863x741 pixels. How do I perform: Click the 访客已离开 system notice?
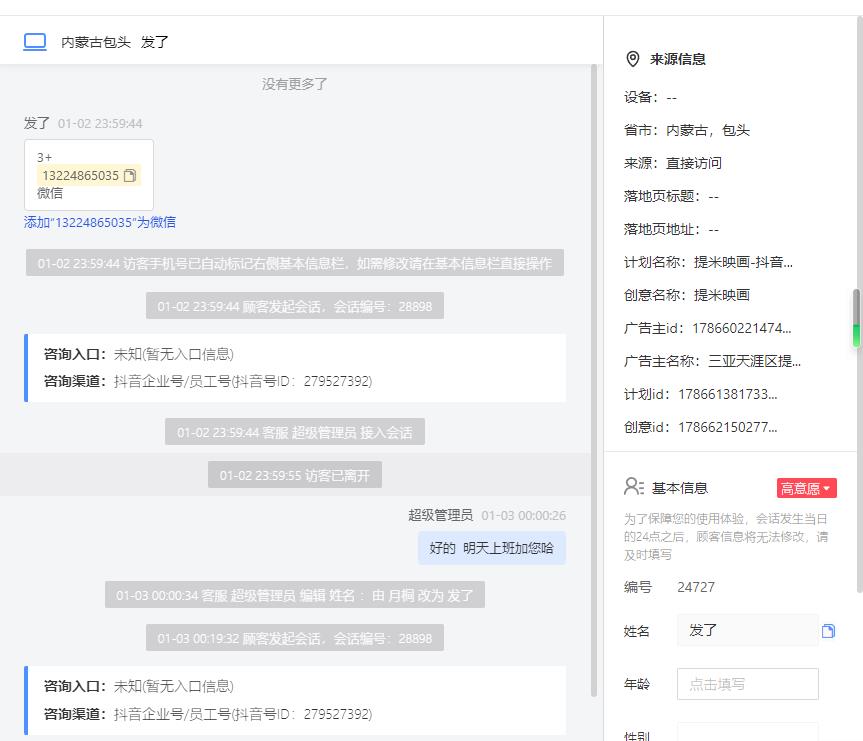click(294, 475)
